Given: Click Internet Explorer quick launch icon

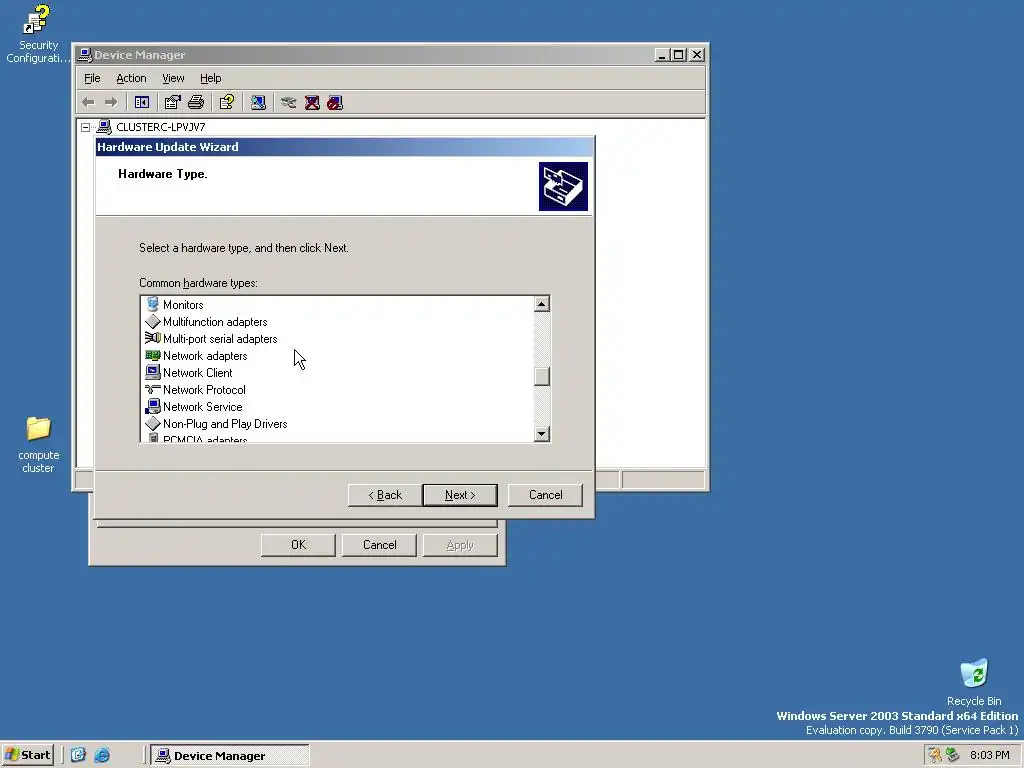Looking at the screenshot, I should (102, 755).
